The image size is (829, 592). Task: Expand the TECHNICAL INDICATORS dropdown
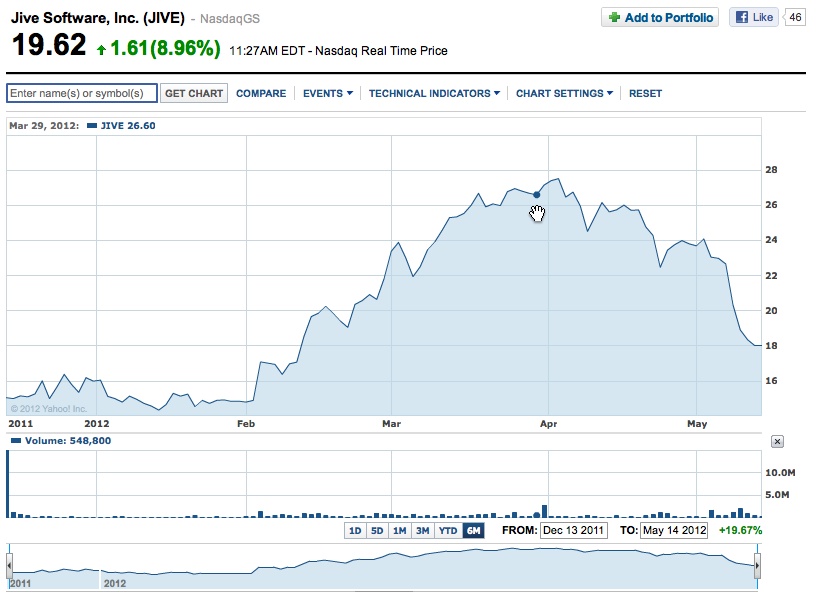[434, 94]
